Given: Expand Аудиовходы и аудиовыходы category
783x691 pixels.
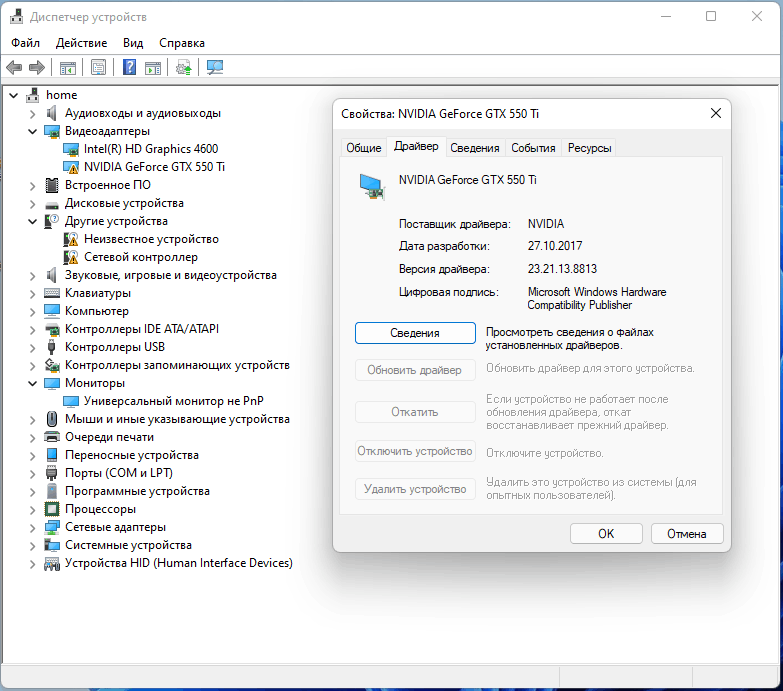Looking at the screenshot, I should point(32,114).
